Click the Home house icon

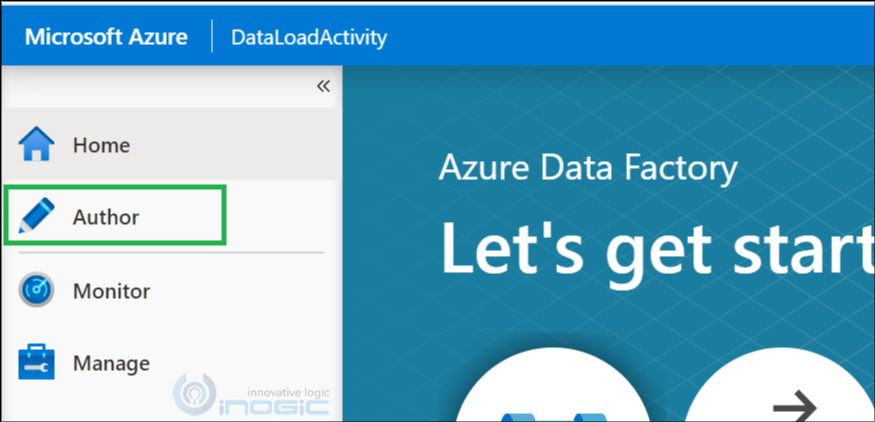tap(36, 145)
